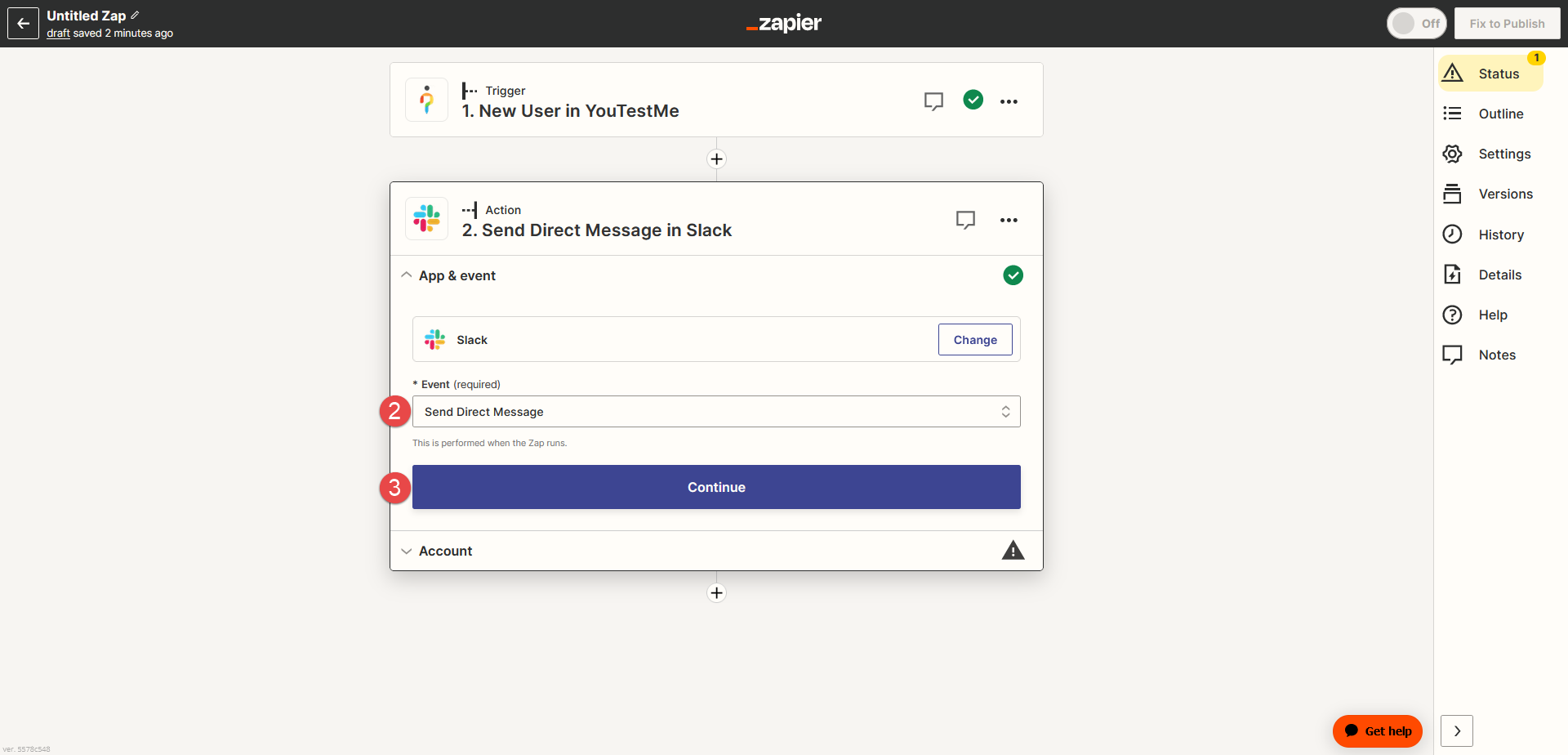Click trigger step green checkmark status
This screenshot has width=1568, height=755.
(x=973, y=100)
